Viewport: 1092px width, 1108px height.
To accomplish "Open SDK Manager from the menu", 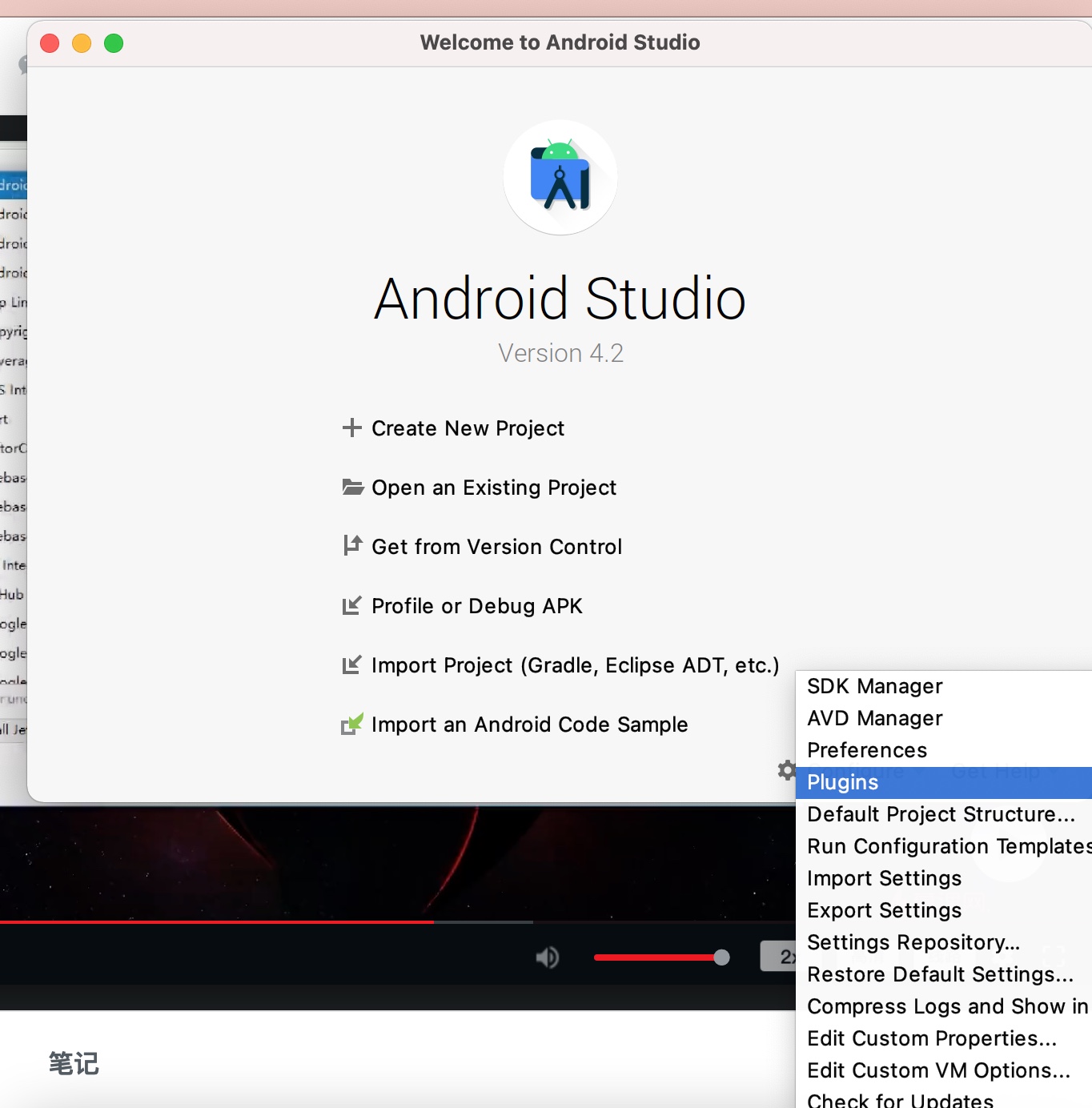I will [874, 686].
